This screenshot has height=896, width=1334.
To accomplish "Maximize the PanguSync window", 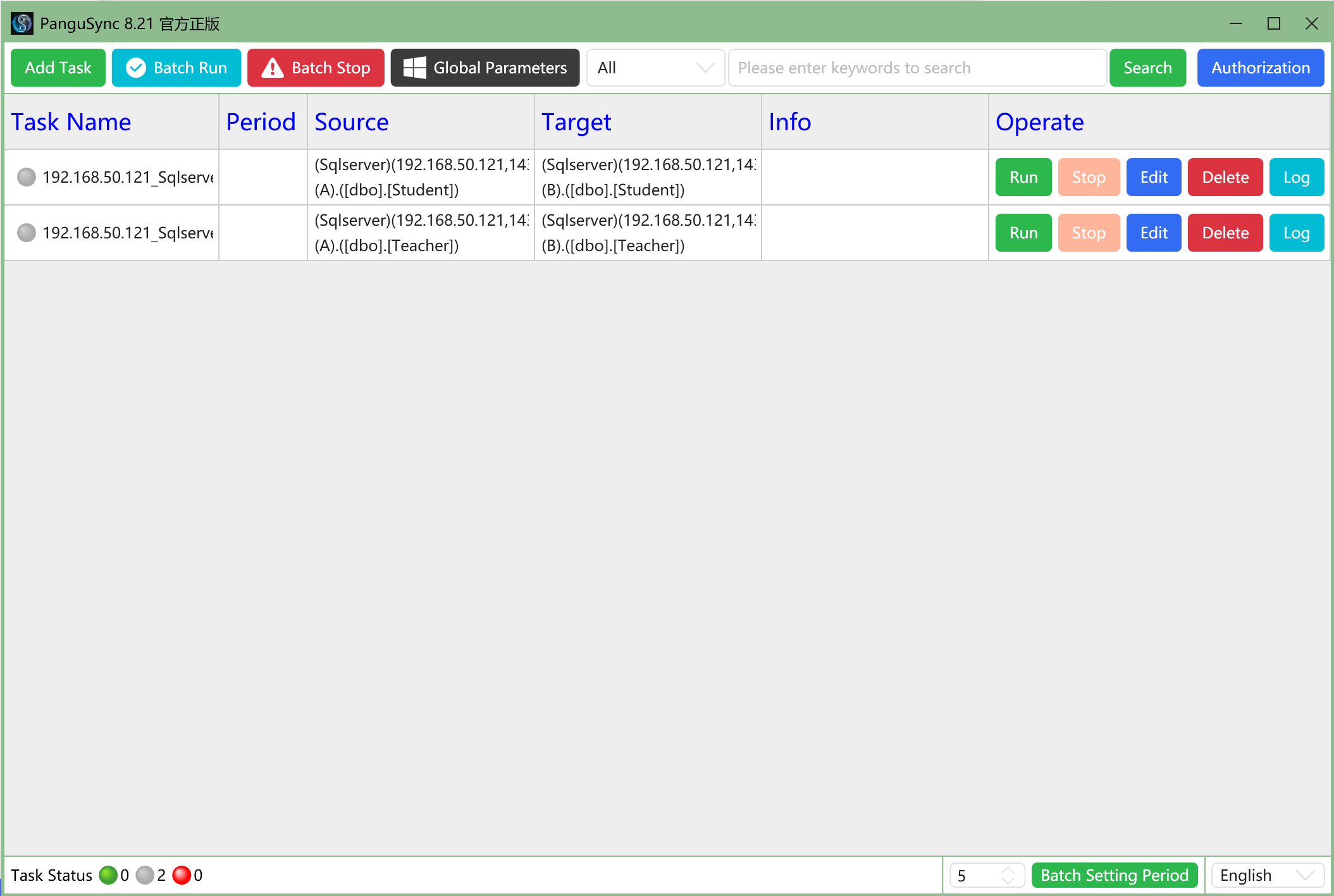I will (1274, 23).
